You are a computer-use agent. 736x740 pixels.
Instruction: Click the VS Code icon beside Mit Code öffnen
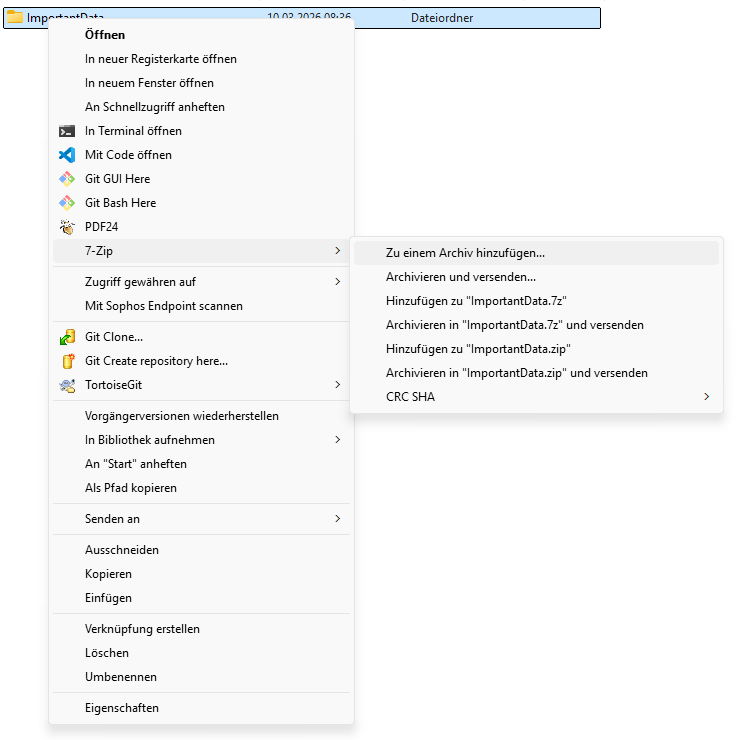click(x=67, y=155)
